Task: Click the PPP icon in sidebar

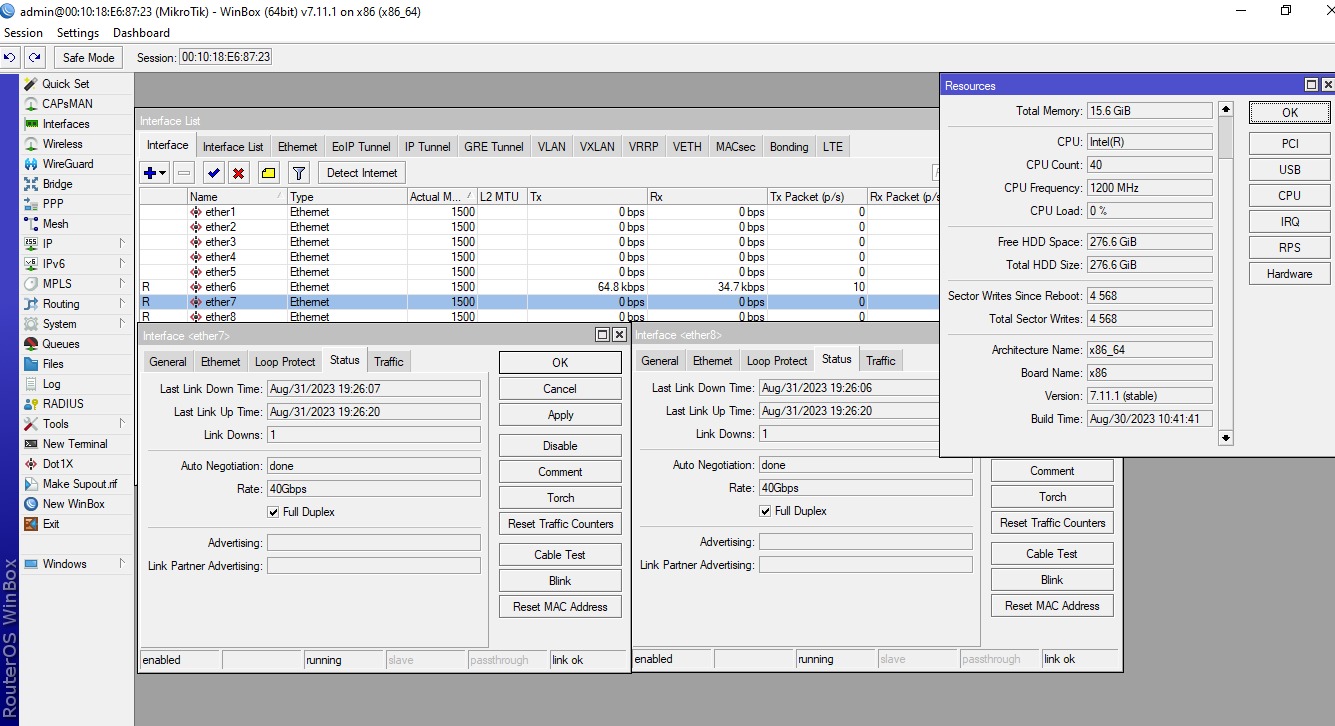Action: (x=31, y=204)
